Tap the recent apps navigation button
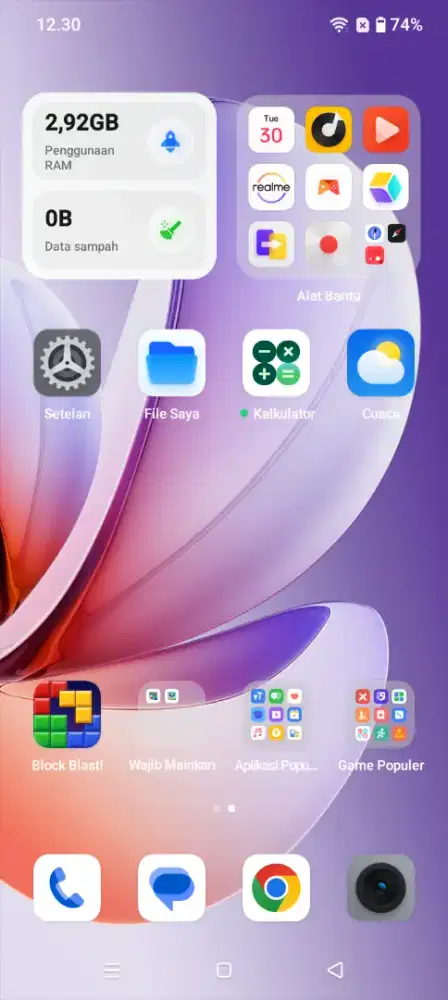The width and height of the screenshot is (448, 1000). [112, 971]
